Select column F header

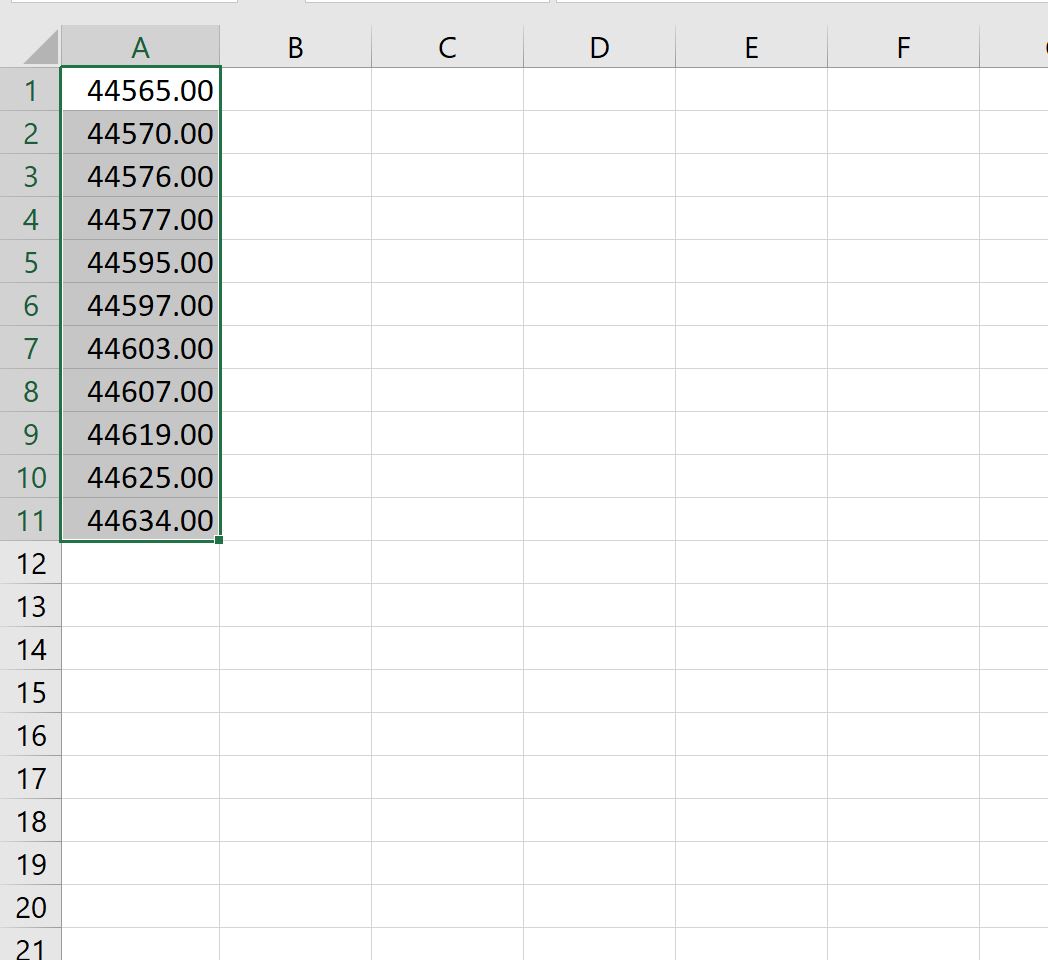pyautogui.click(x=903, y=47)
